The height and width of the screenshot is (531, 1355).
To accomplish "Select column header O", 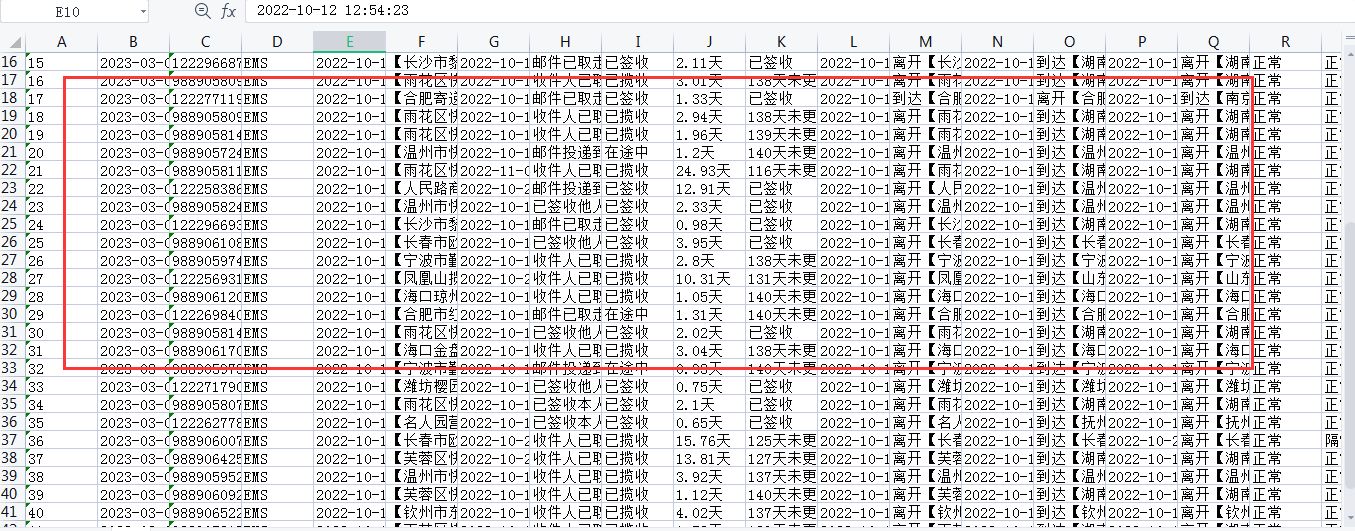I will tap(1069, 41).
